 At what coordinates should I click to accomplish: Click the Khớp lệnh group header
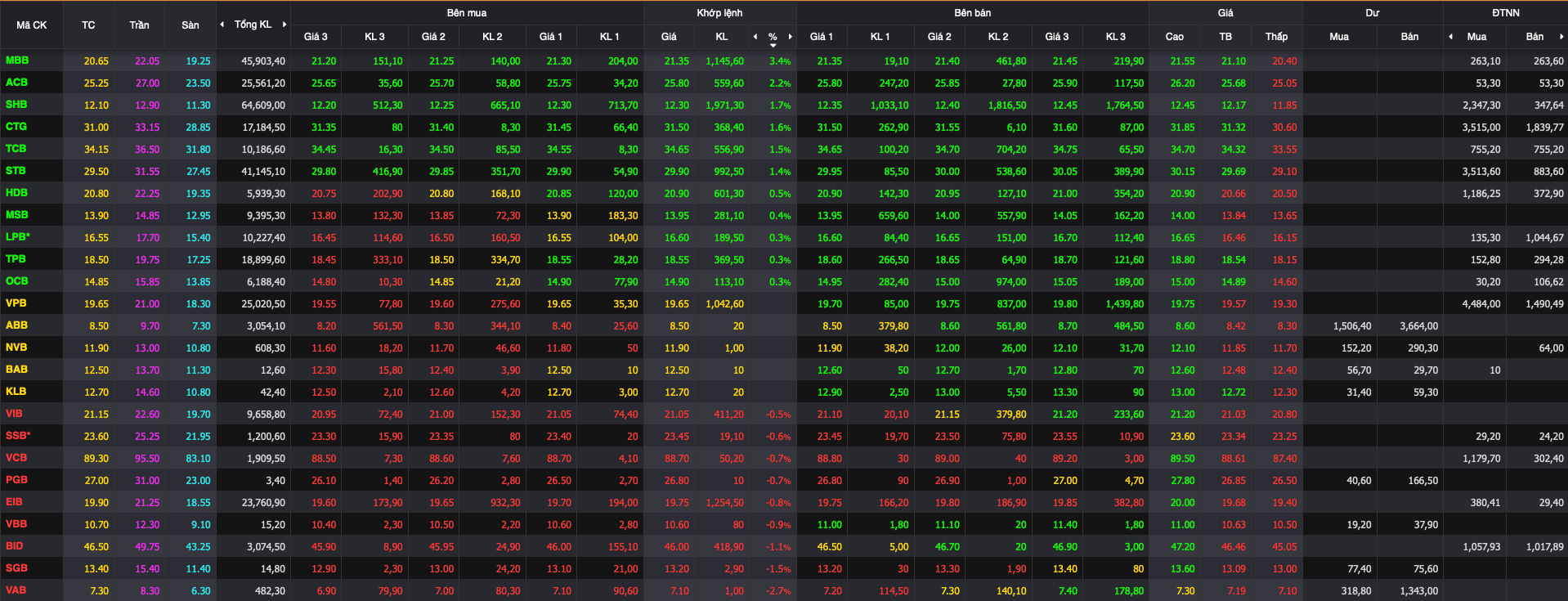click(x=719, y=13)
